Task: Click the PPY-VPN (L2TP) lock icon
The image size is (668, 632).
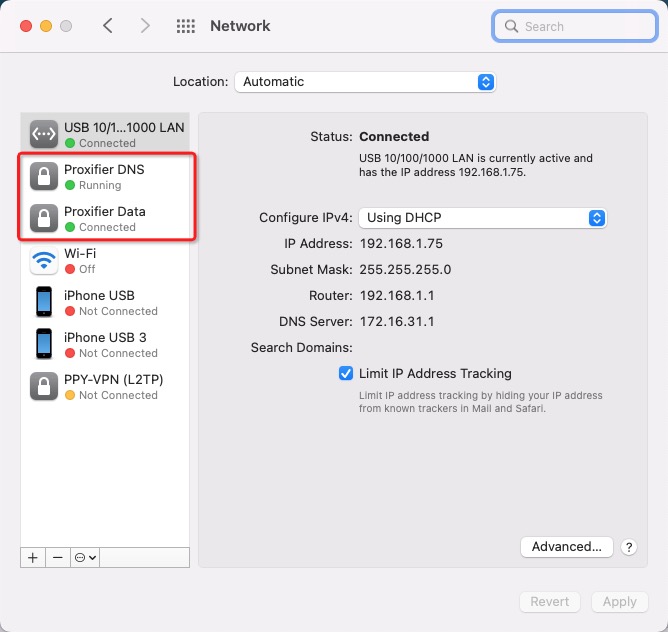Action: pos(44,386)
